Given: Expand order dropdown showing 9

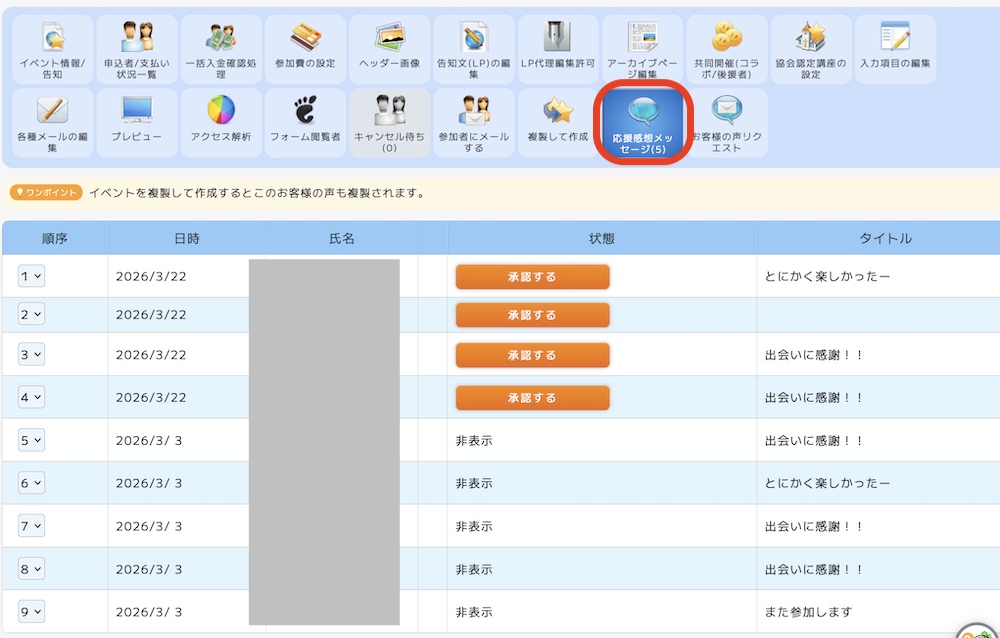Looking at the screenshot, I should [31, 612].
